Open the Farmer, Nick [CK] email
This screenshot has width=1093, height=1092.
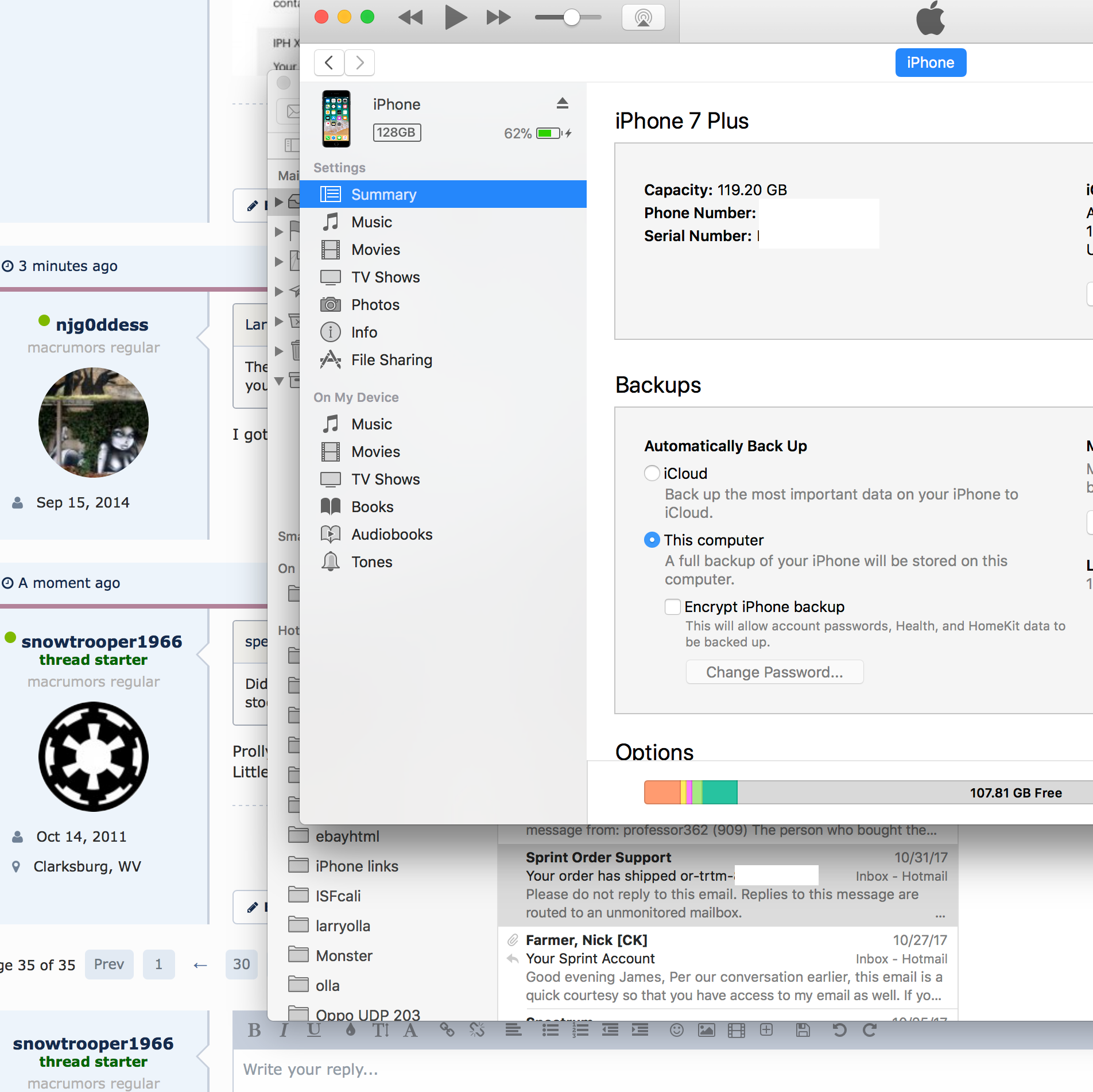(x=728, y=967)
